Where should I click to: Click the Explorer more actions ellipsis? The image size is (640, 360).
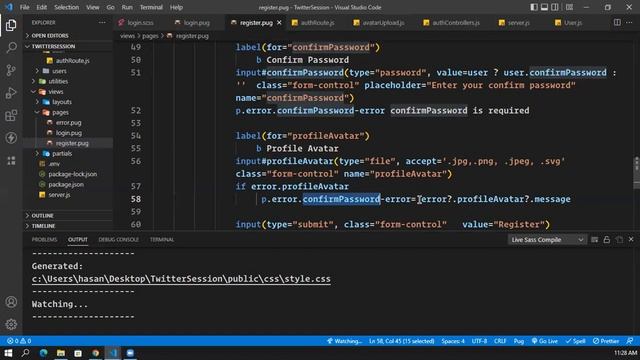(102, 22)
